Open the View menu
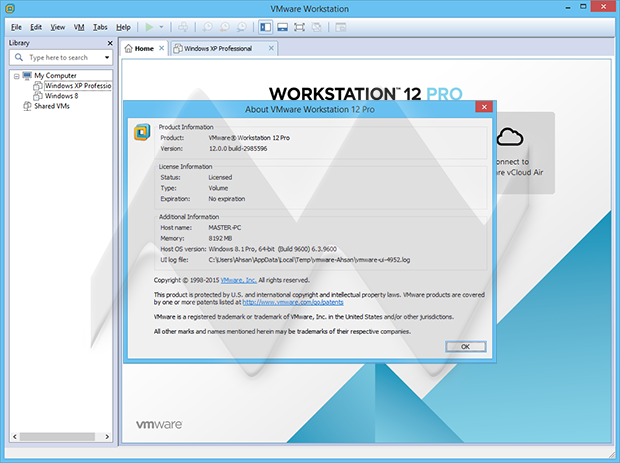This screenshot has width=620, height=463. (x=58, y=27)
